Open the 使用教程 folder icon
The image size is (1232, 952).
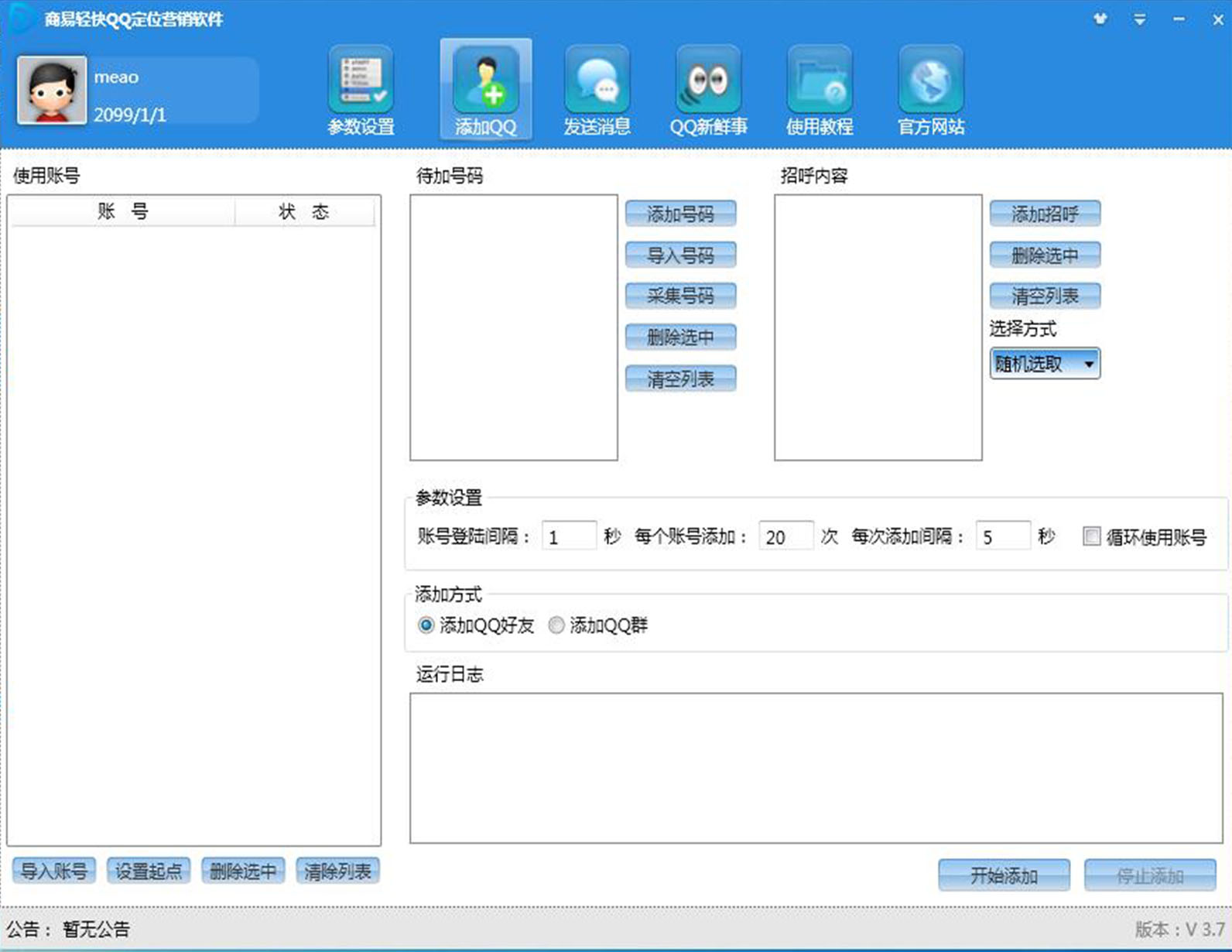(x=820, y=90)
